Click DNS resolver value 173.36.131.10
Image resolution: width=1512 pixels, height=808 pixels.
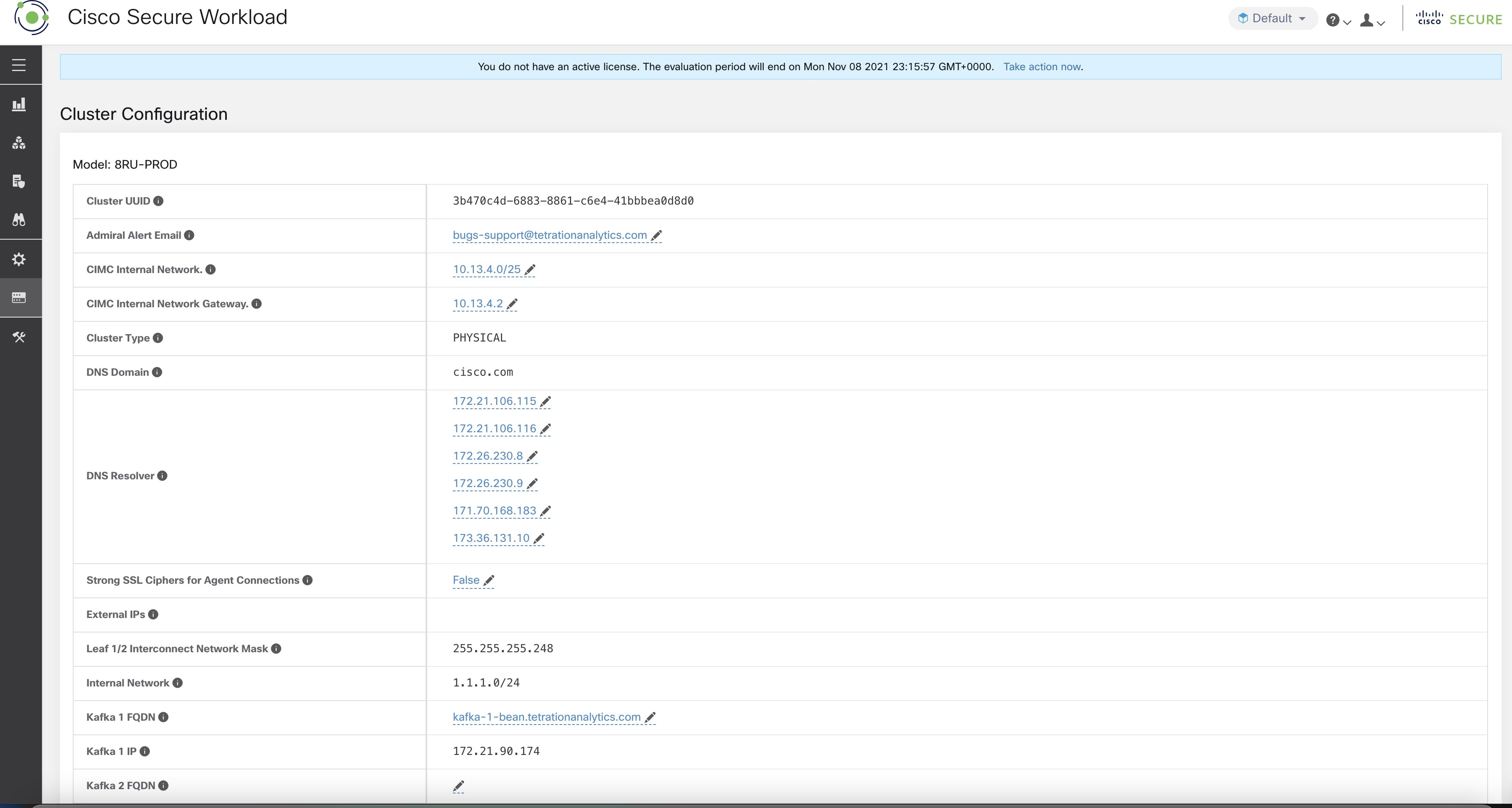(491, 538)
